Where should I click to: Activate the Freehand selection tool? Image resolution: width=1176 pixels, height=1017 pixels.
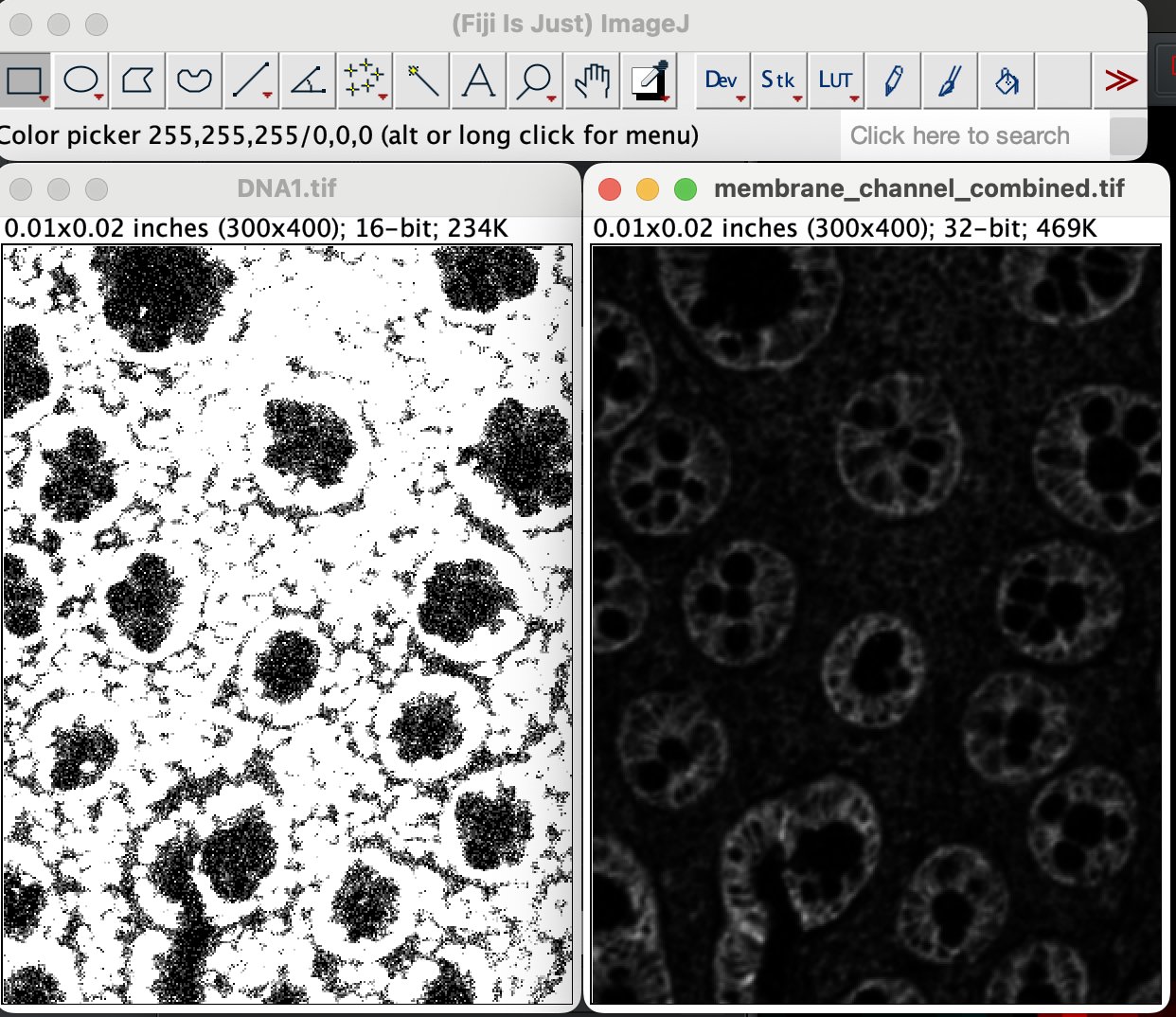[195, 80]
